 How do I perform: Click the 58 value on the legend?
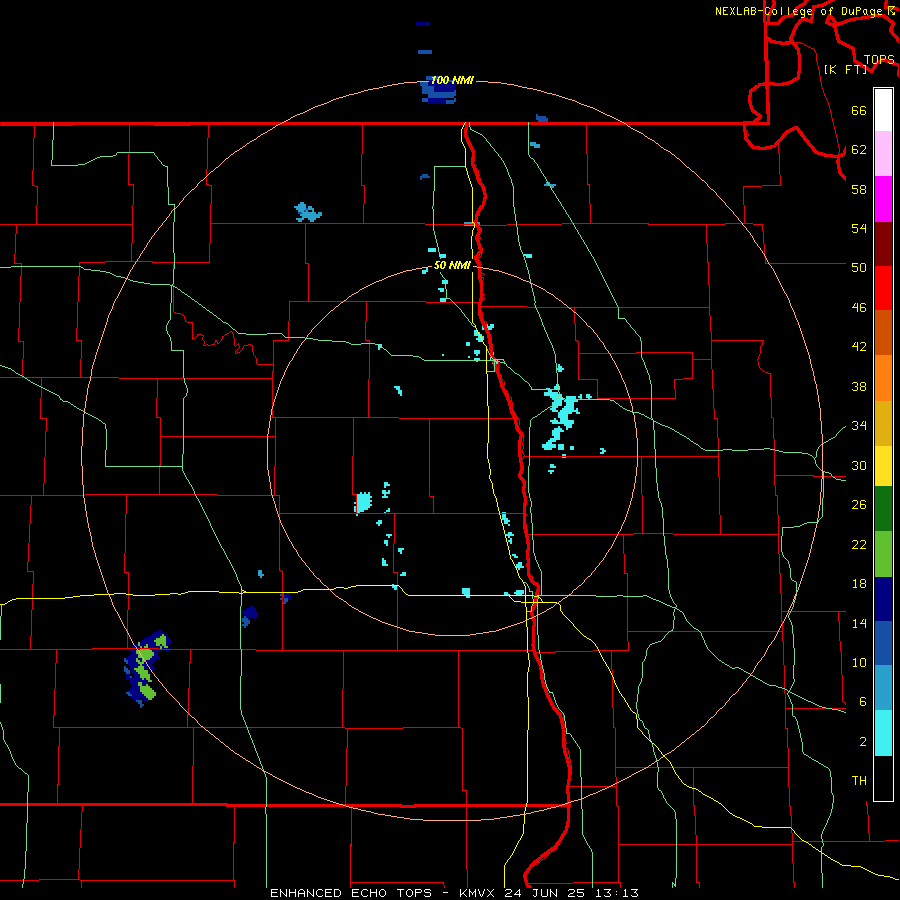859,189
